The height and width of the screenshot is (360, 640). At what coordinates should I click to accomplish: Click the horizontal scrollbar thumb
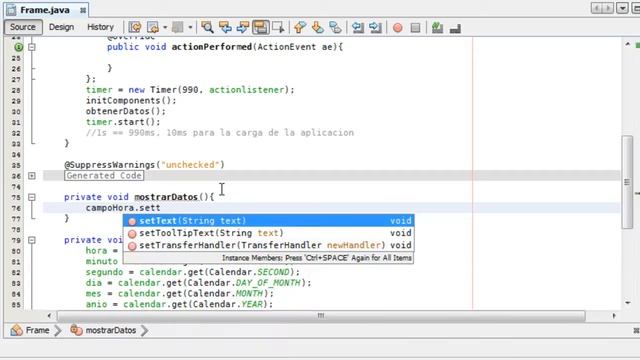click(321, 316)
